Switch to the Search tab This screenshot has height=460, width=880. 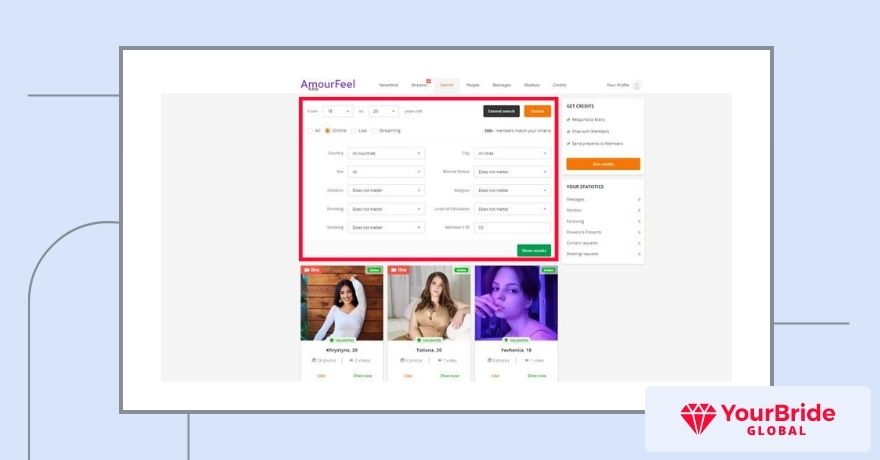[447, 85]
